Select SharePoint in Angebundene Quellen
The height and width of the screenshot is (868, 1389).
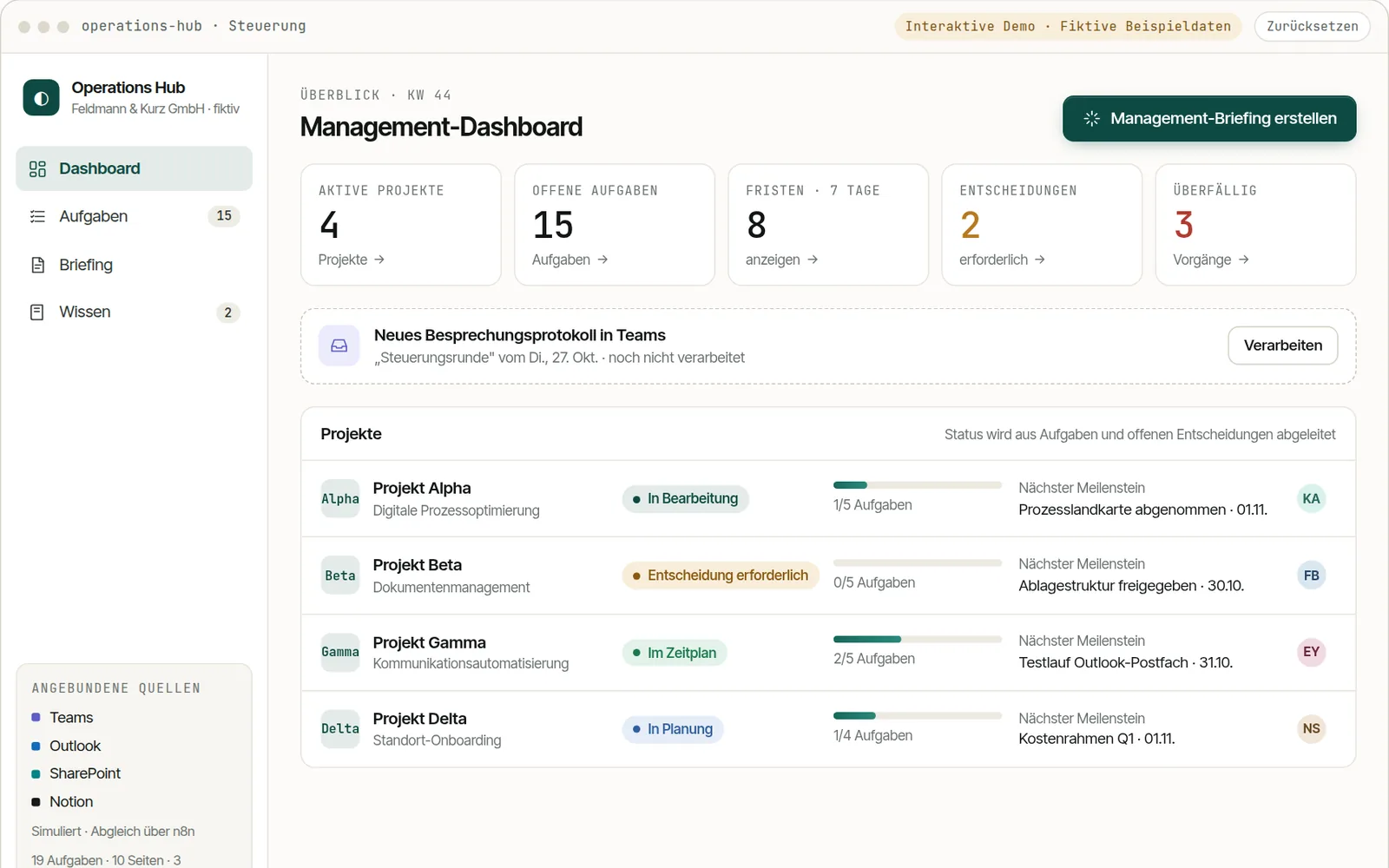[x=76, y=773]
